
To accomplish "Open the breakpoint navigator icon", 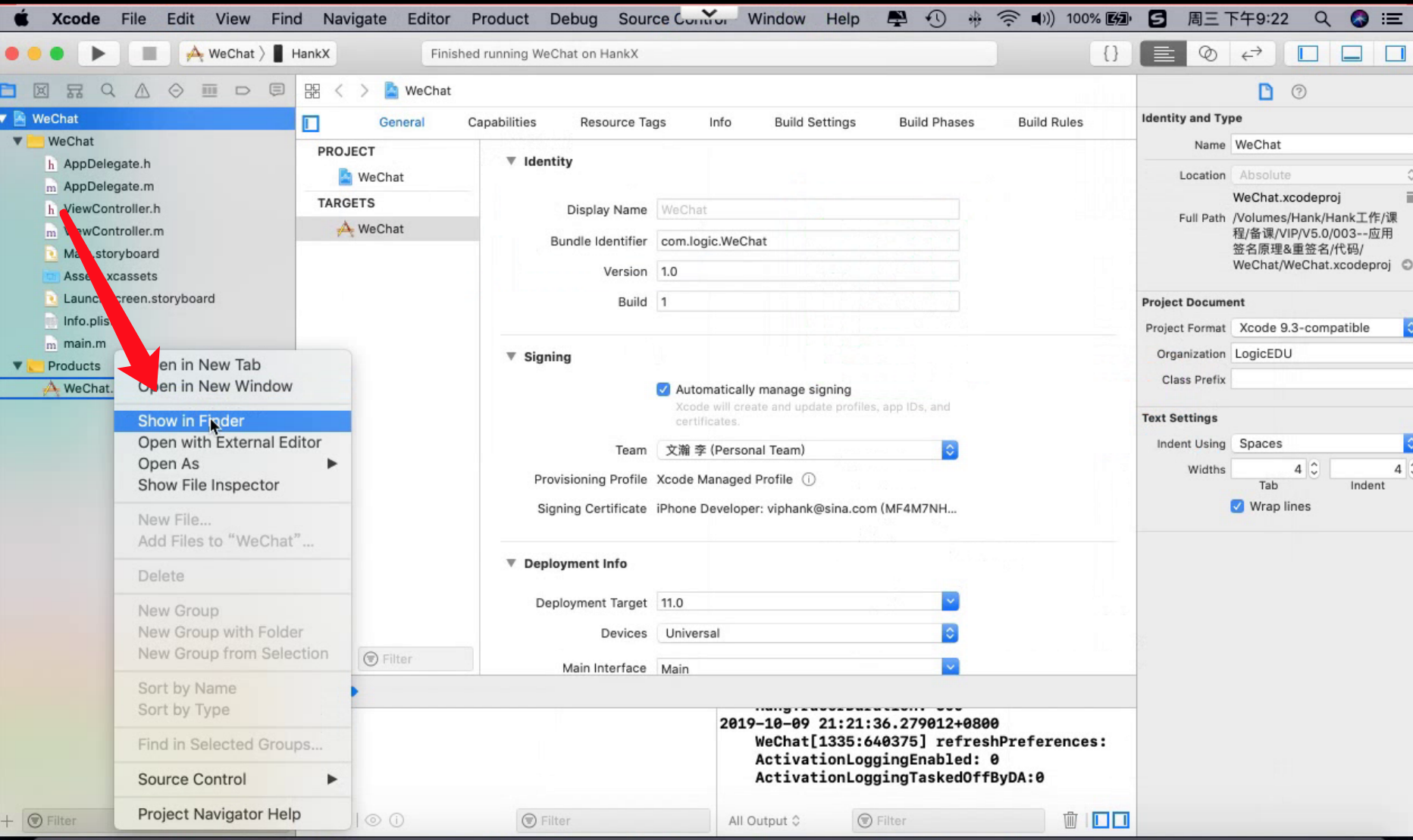I will tap(243, 91).
